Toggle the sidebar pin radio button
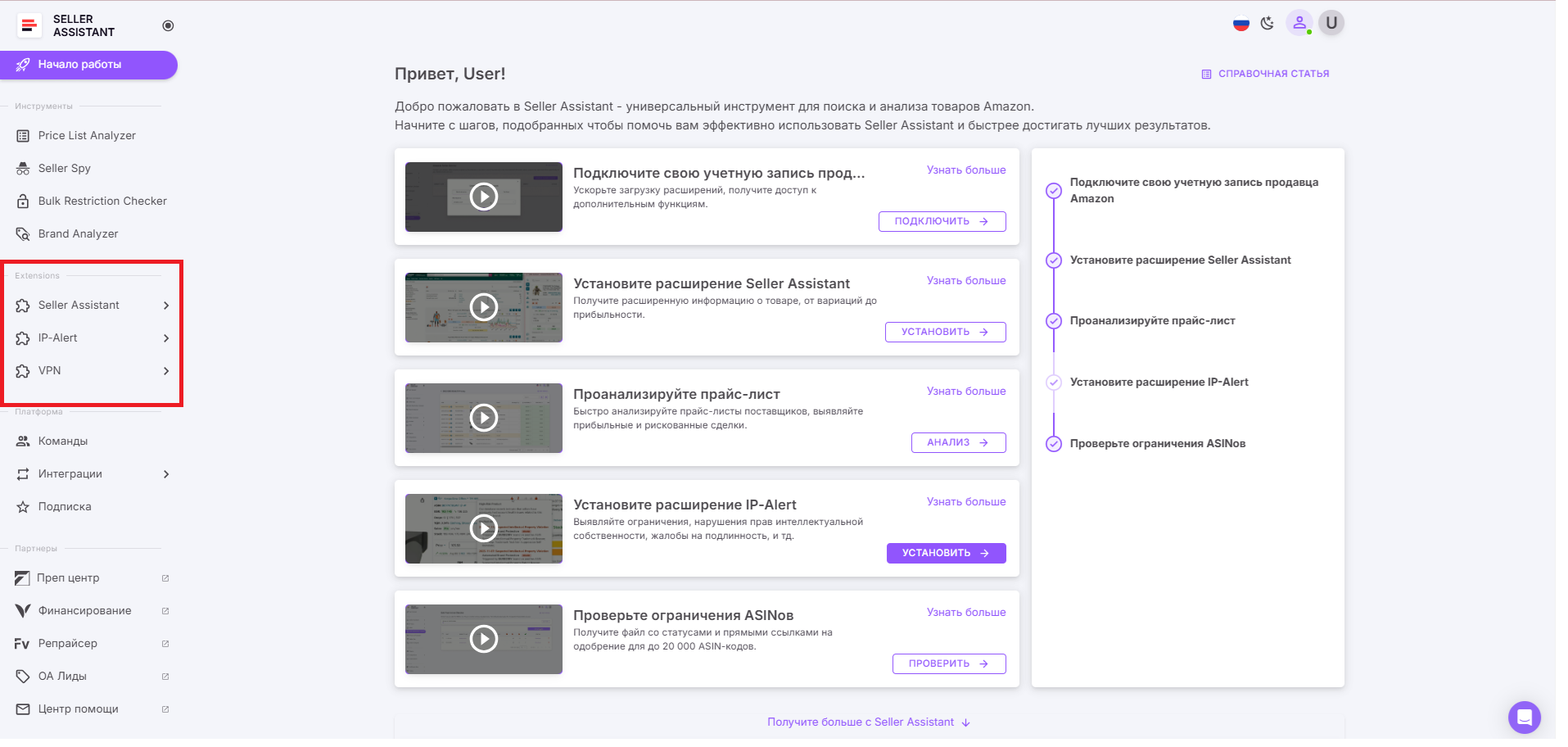 pos(168,25)
